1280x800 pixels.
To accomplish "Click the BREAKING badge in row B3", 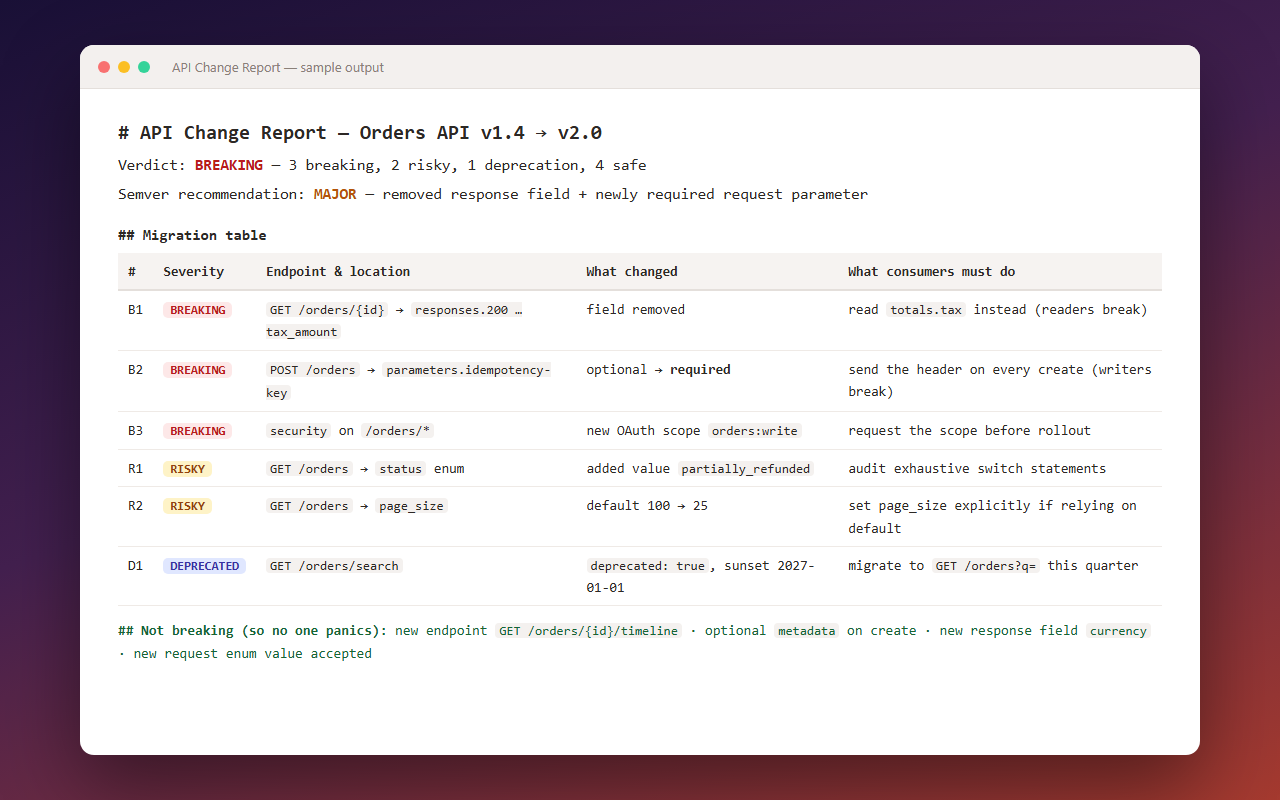I will pos(198,431).
